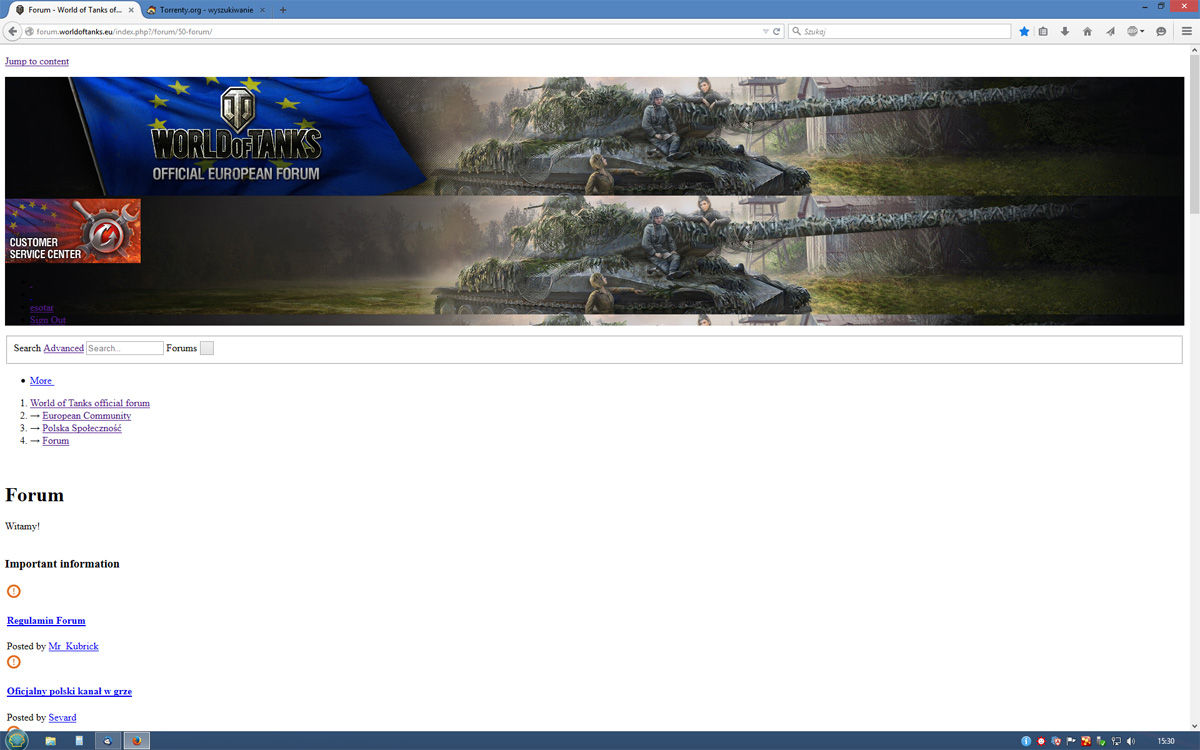Go to World of Tanks official forum breadcrumb
This screenshot has width=1200, height=750.
pos(90,403)
